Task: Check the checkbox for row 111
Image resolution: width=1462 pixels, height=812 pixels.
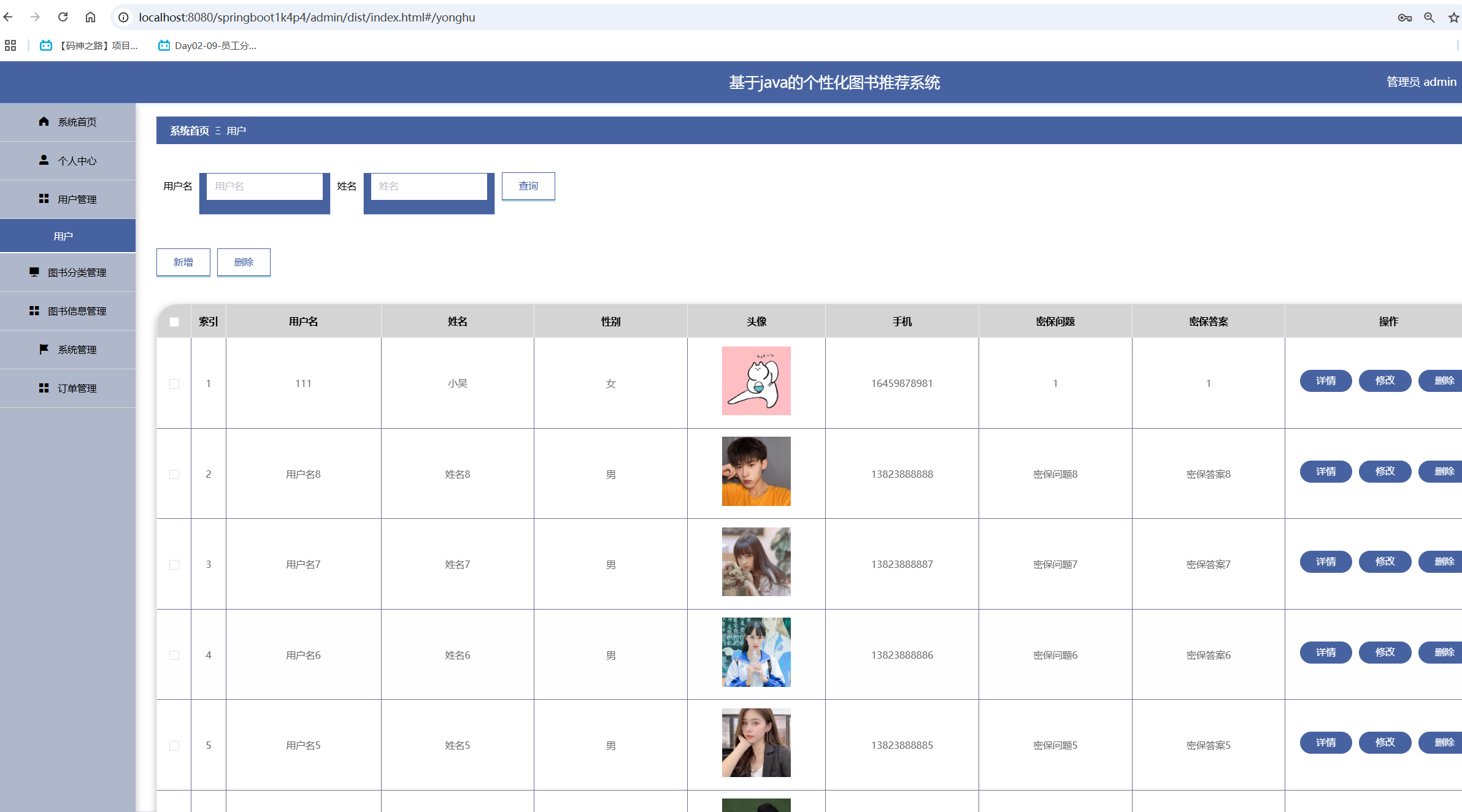Action: (x=174, y=384)
